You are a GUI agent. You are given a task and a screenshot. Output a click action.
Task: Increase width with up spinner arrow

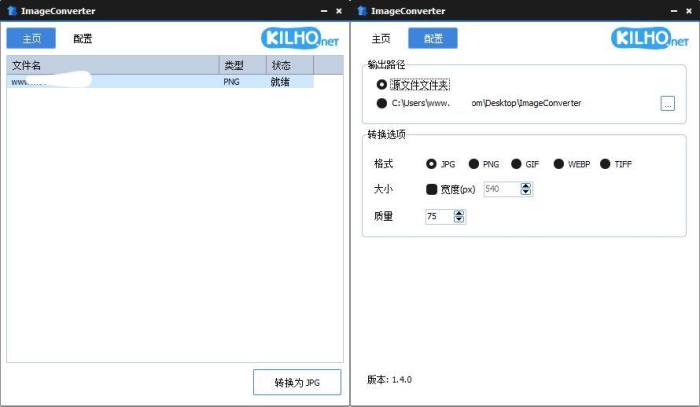(526, 186)
